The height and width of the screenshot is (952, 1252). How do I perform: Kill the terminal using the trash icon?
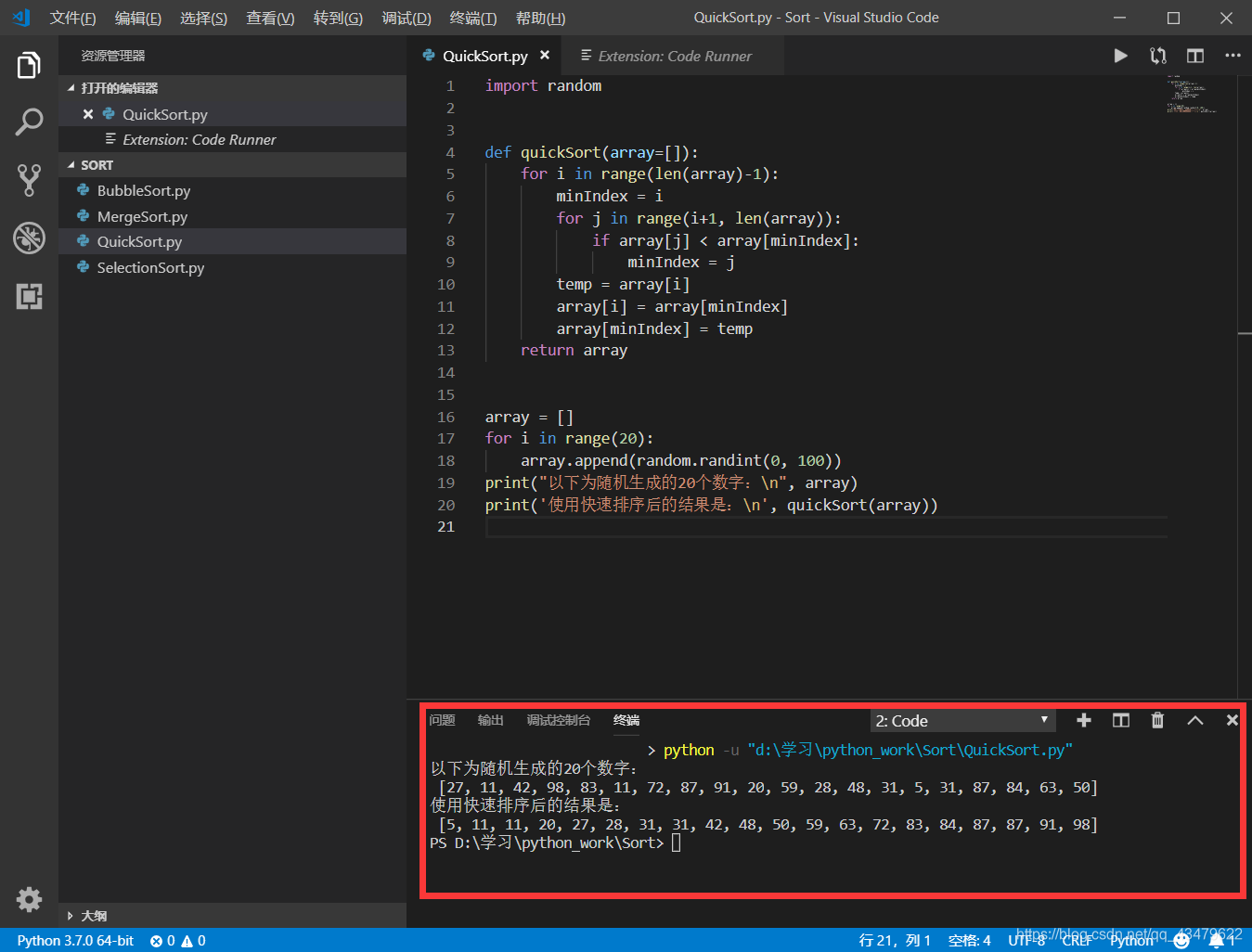pyautogui.click(x=1156, y=720)
